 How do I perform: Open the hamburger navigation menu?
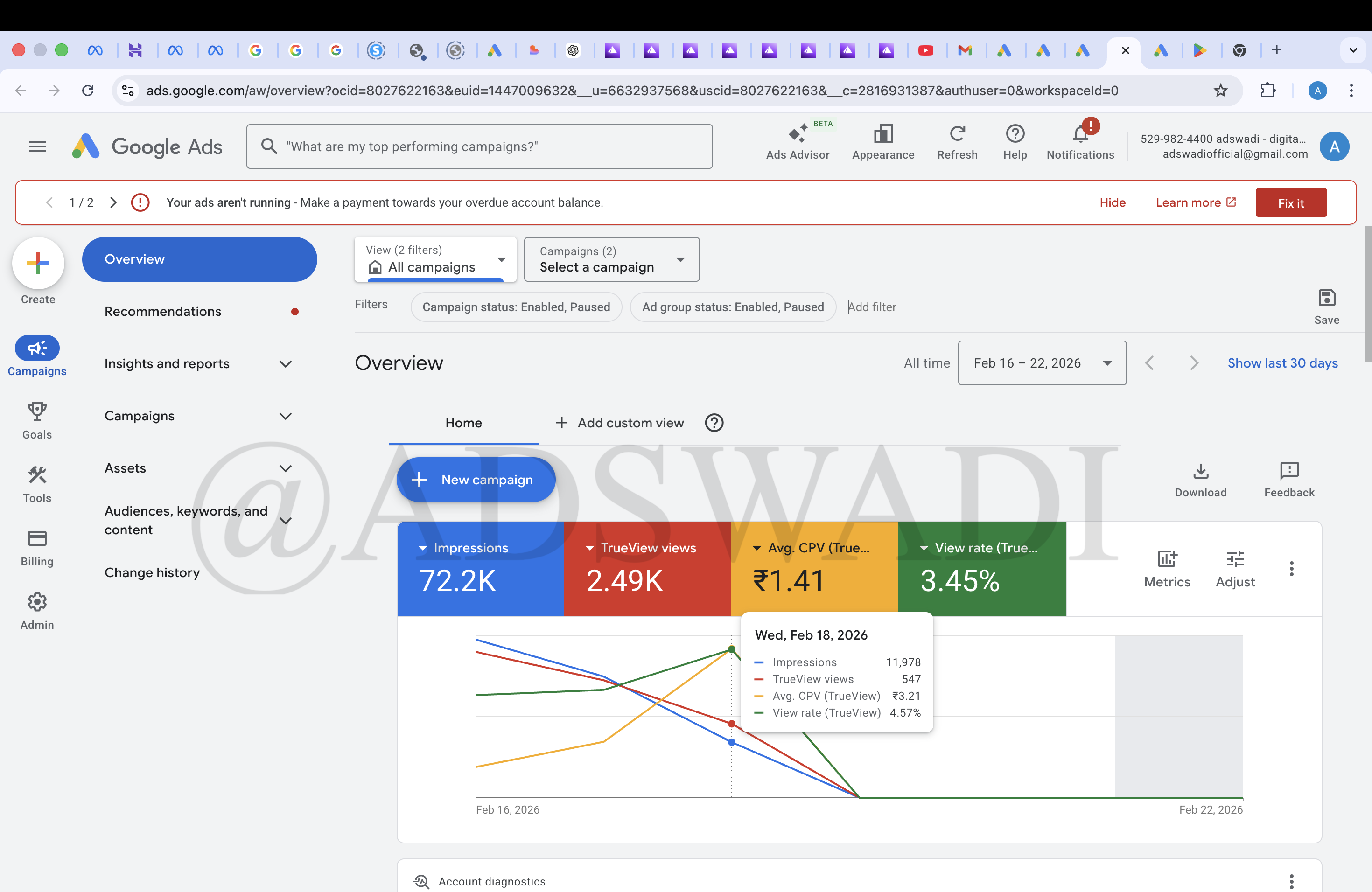(x=36, y=146)
